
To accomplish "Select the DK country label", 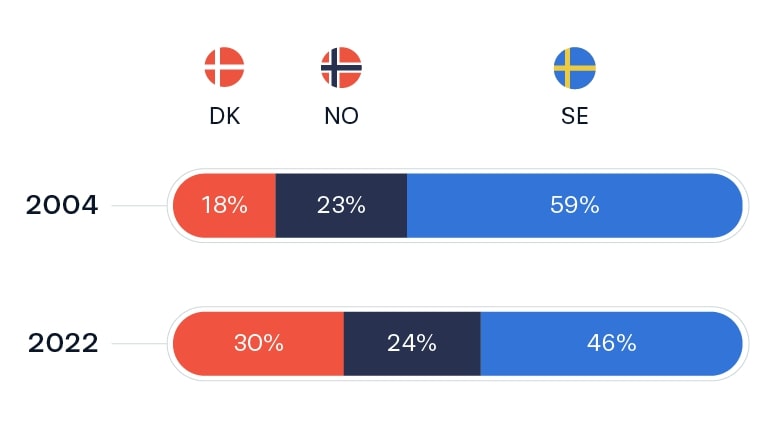I will pos(224,116).
